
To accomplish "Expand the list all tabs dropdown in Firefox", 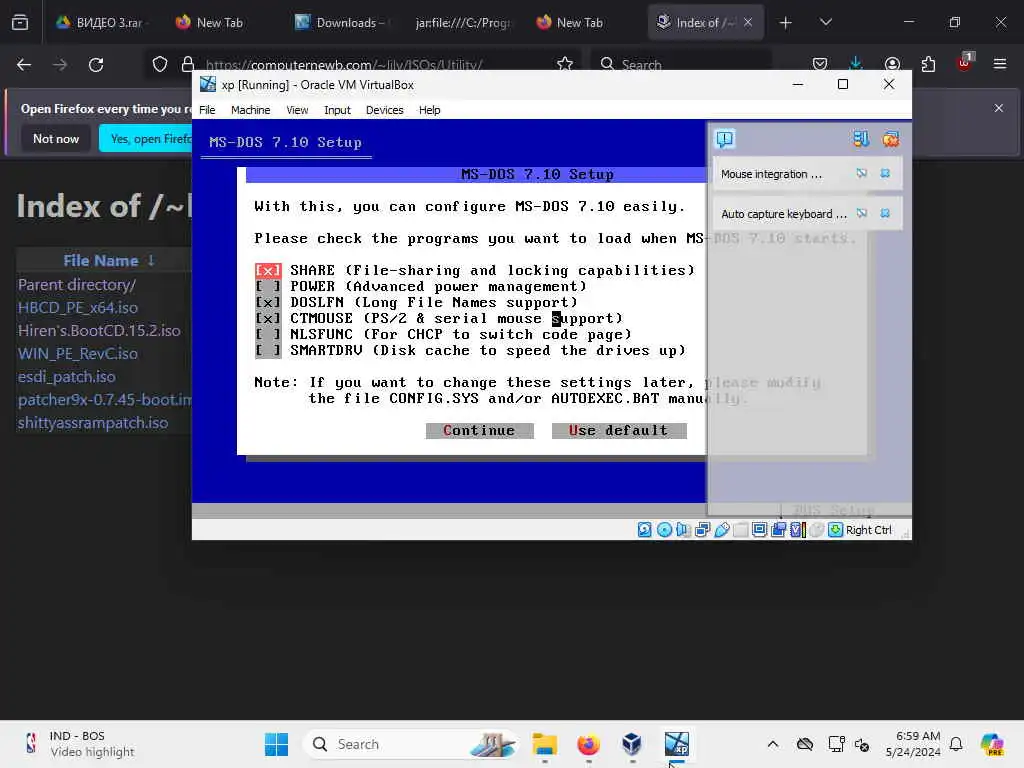I will click(825, 23).
